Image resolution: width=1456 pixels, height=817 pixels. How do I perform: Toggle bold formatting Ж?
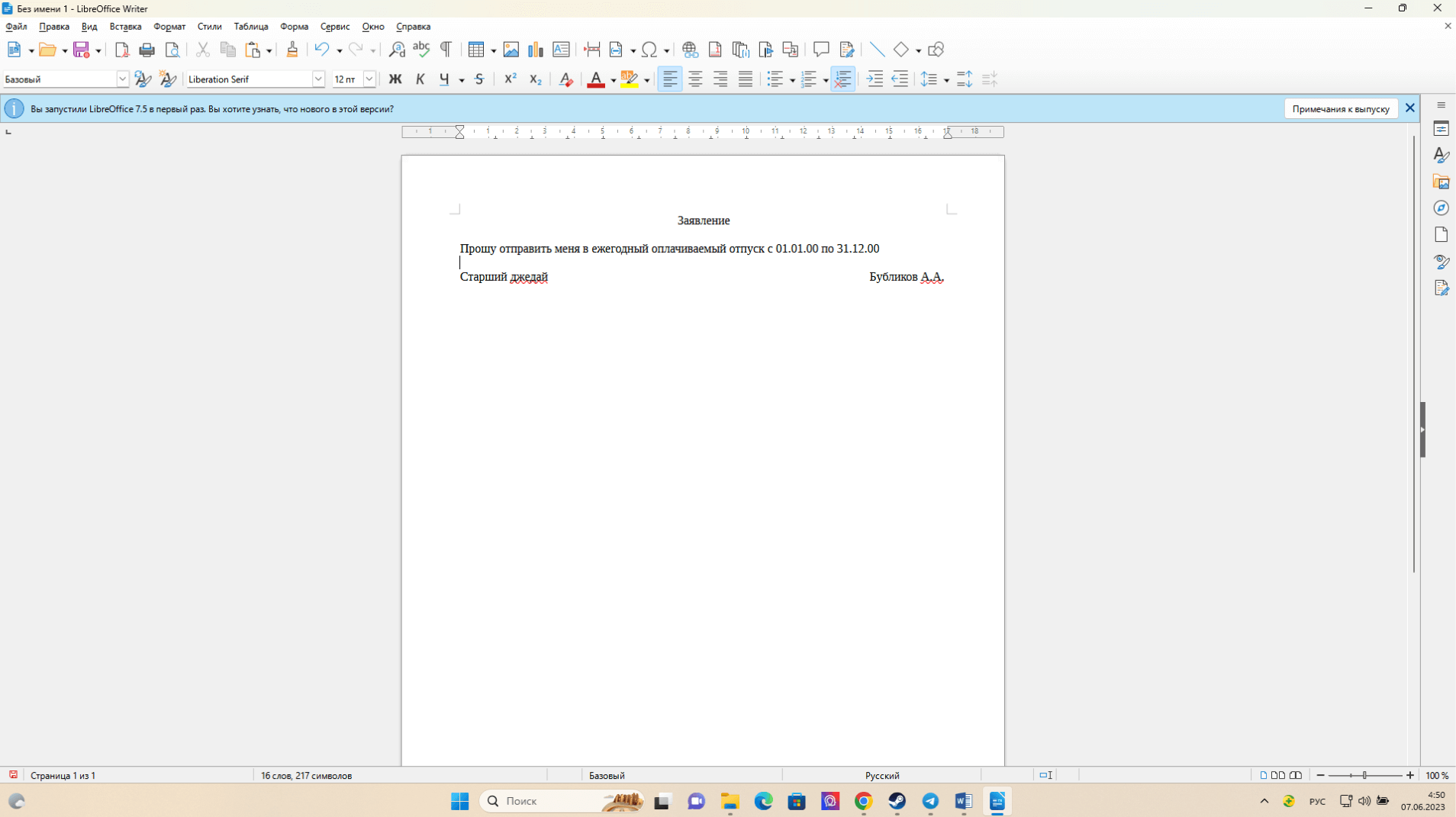pyautogui.click(x=395, y=79)
